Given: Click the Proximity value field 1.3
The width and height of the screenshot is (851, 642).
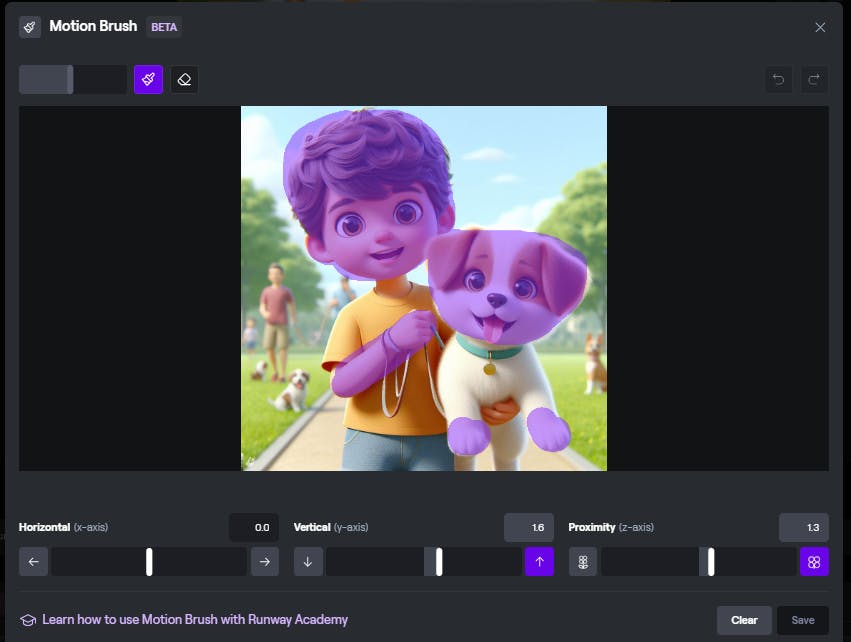Looking at the screenshot, I should pyautogui.click(x=804, y=527).
